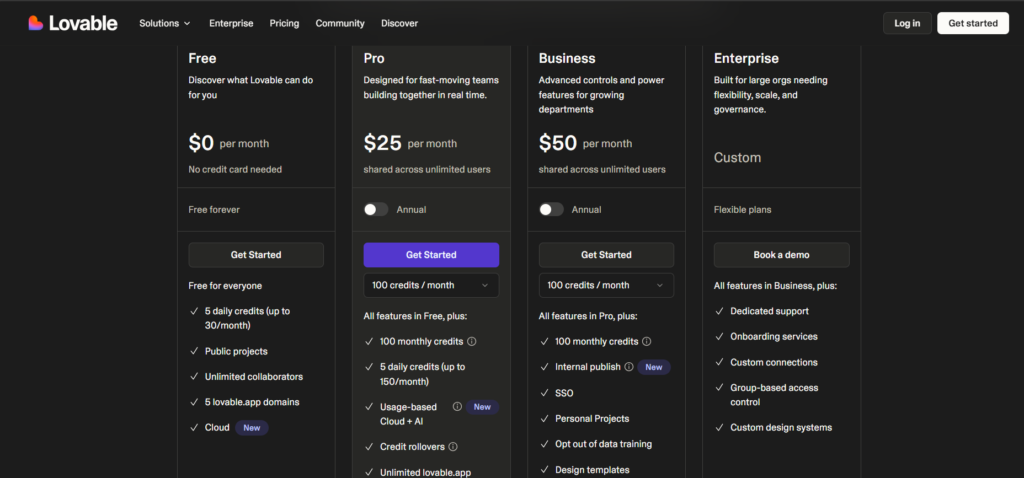Click the New badge beside Internal publish
This screenshot has width=1024, height=478.
654,367
